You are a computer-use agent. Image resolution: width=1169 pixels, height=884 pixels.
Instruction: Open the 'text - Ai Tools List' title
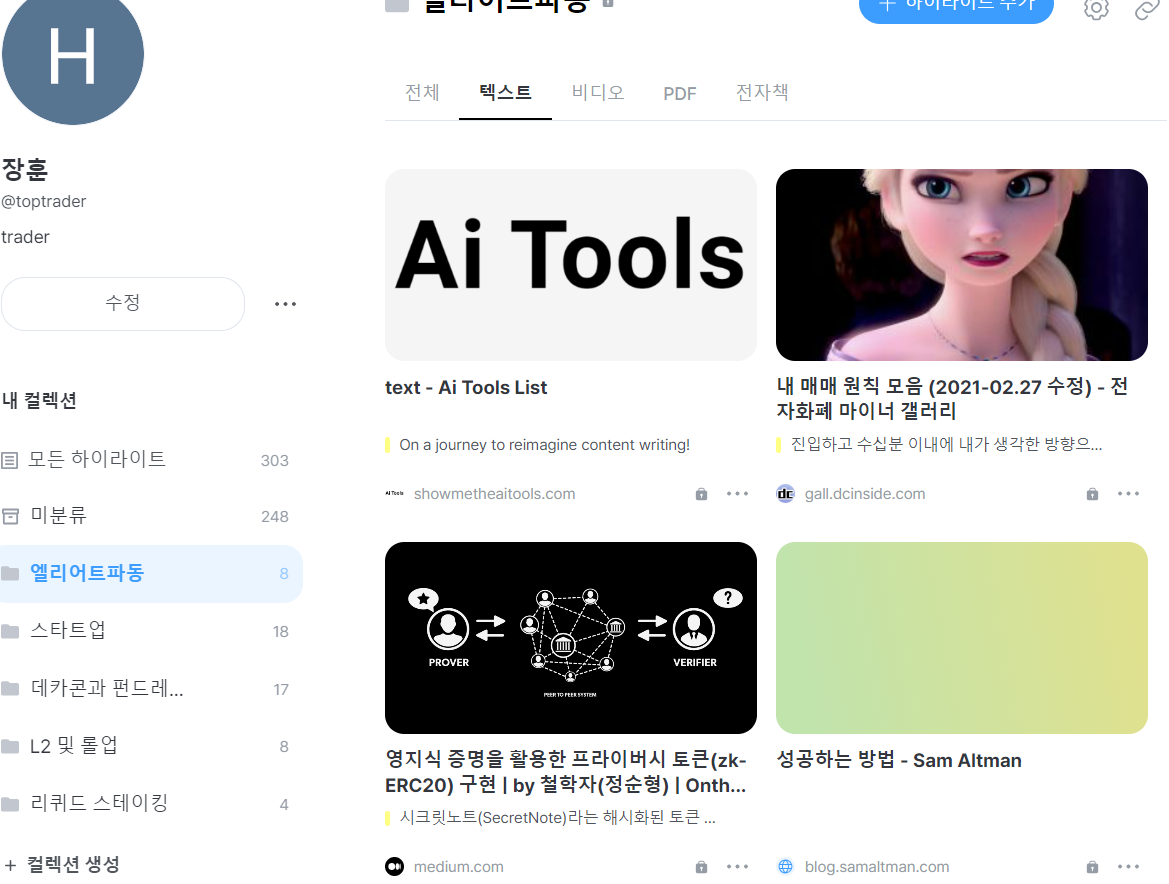point(466,388)
